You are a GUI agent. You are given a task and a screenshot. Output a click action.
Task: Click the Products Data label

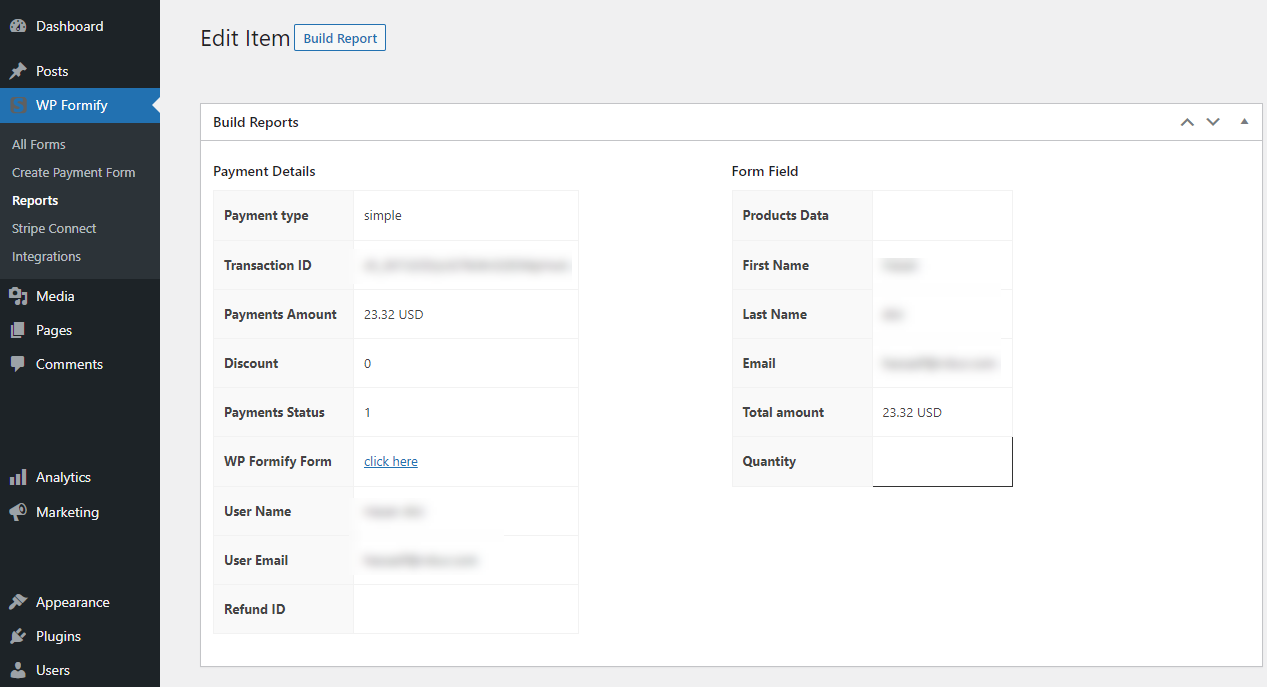pyautogui.click(x=786, y=215)
